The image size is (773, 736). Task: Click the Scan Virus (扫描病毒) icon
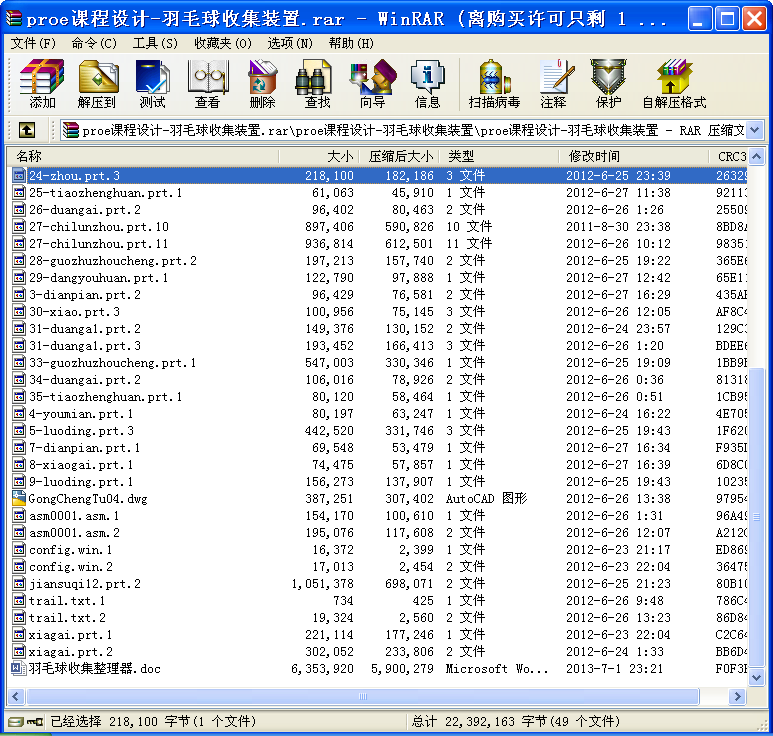click(x=494, y=84)
